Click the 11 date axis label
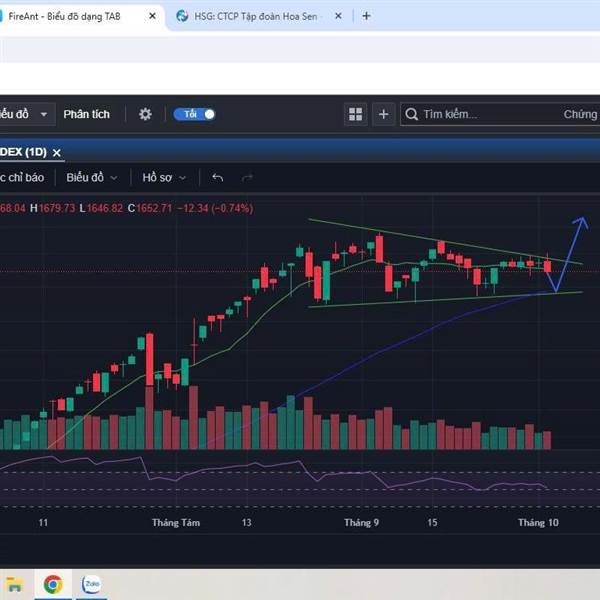Screen dimensions: 600x600 click(43, 523)
